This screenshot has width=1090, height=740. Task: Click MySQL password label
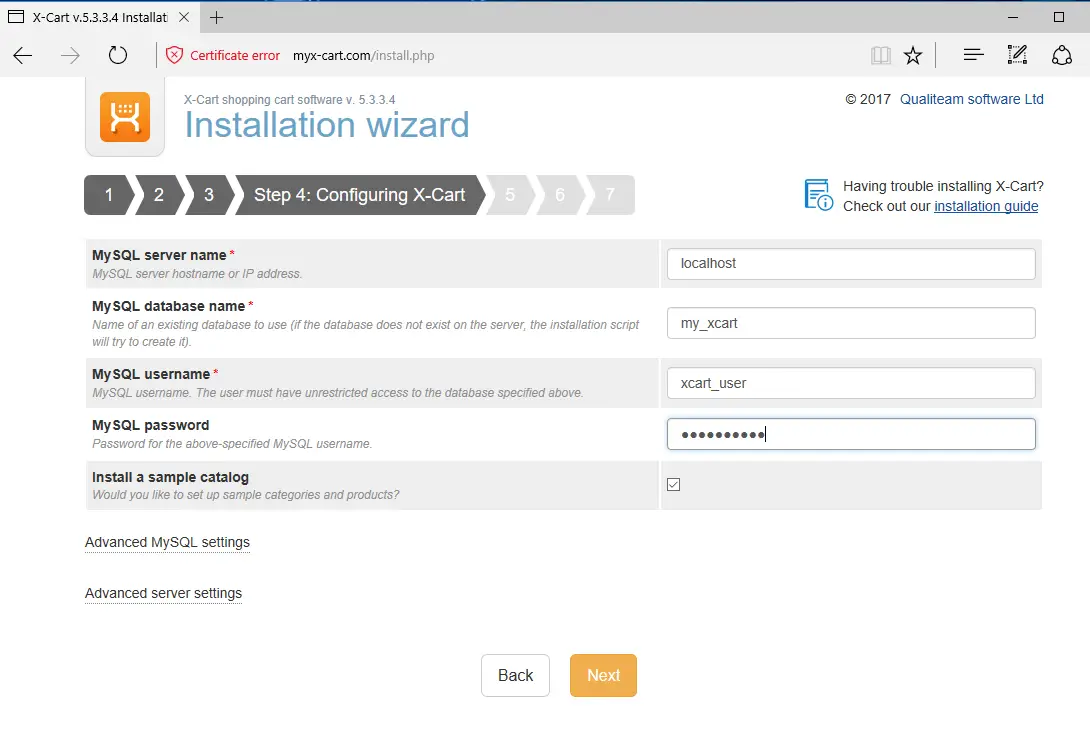pyautogui.click(x=150, y=425)
